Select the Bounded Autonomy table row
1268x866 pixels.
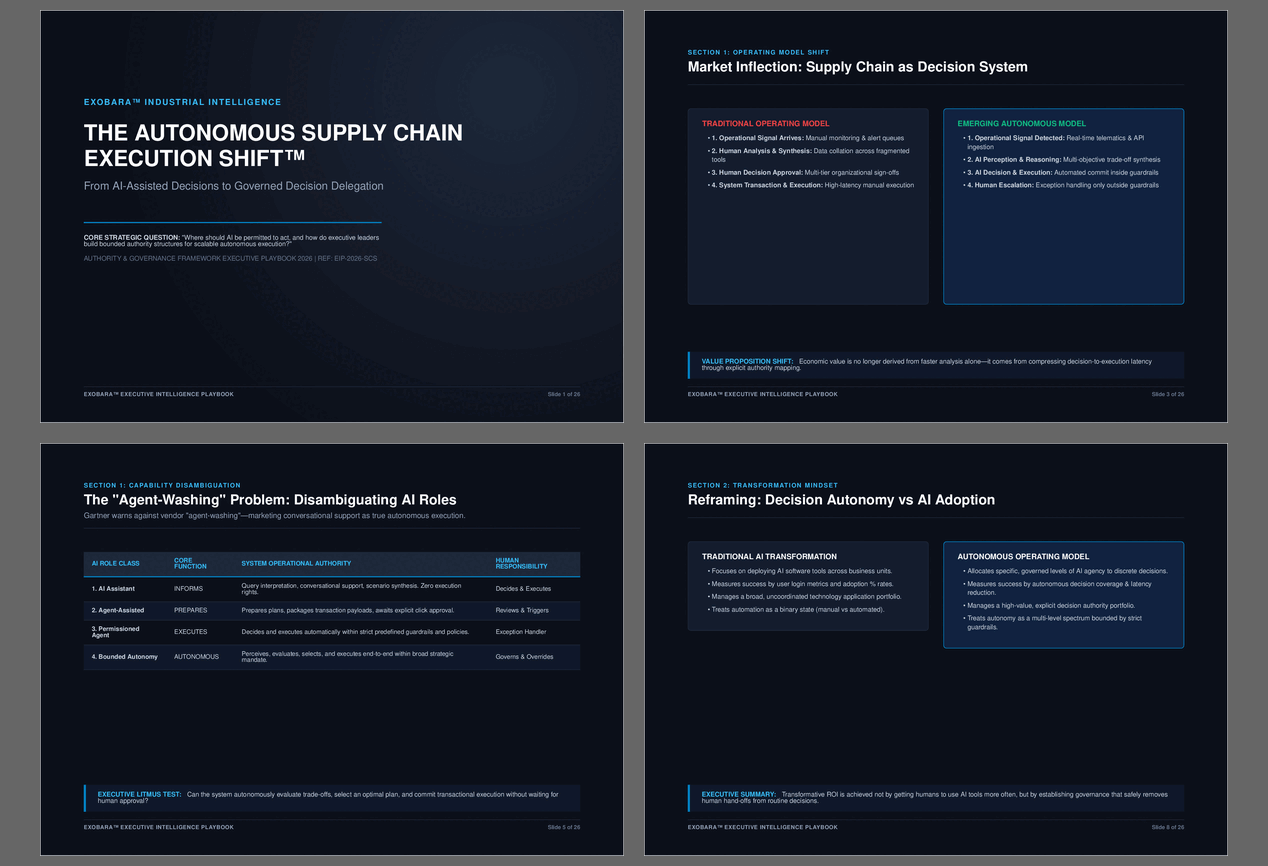click(332, 657)
